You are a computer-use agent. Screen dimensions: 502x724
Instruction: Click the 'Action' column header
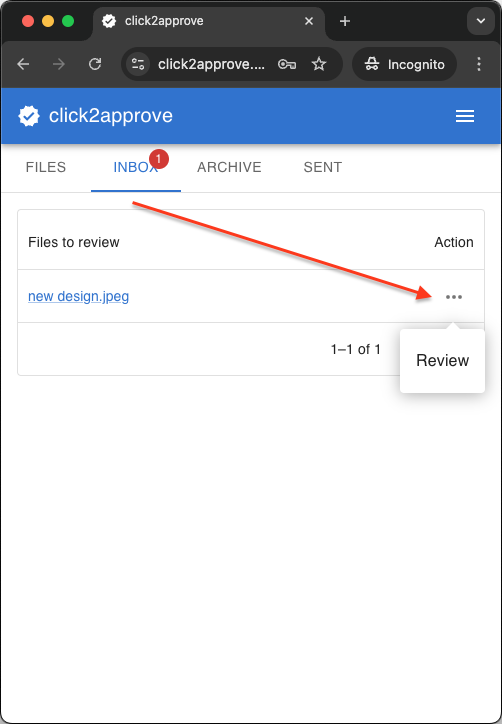click(454, 242)
